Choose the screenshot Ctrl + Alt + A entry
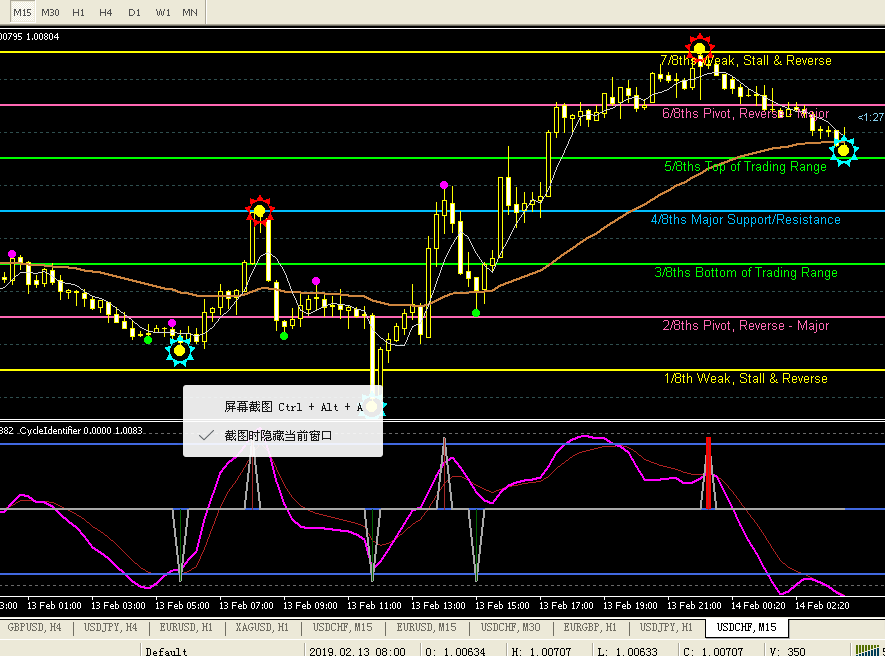The width and height of the screenshot is (885, 656). tap(283, 407)
